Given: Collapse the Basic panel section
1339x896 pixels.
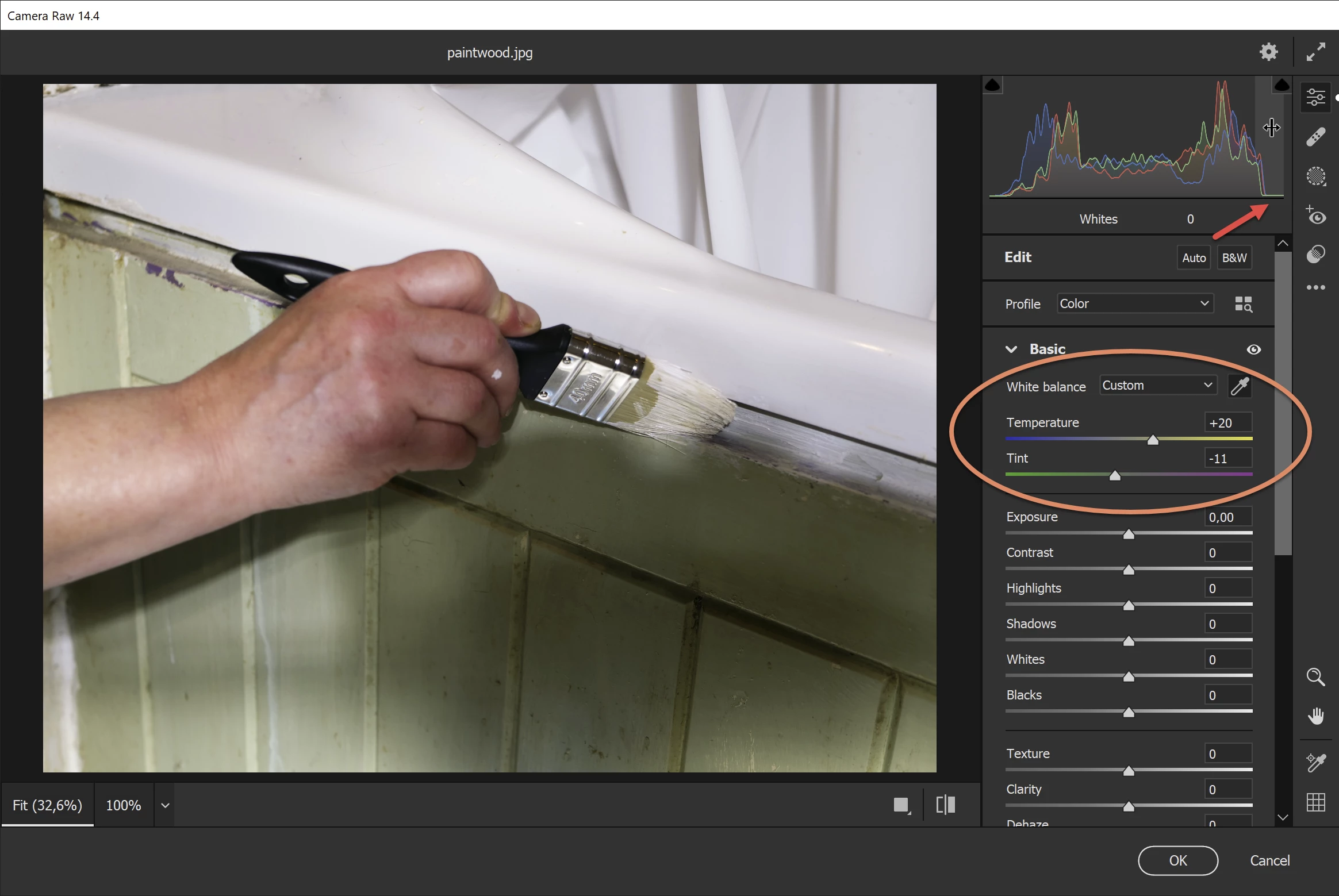Looking at the screenshot, I should (x=1011, y=349).
